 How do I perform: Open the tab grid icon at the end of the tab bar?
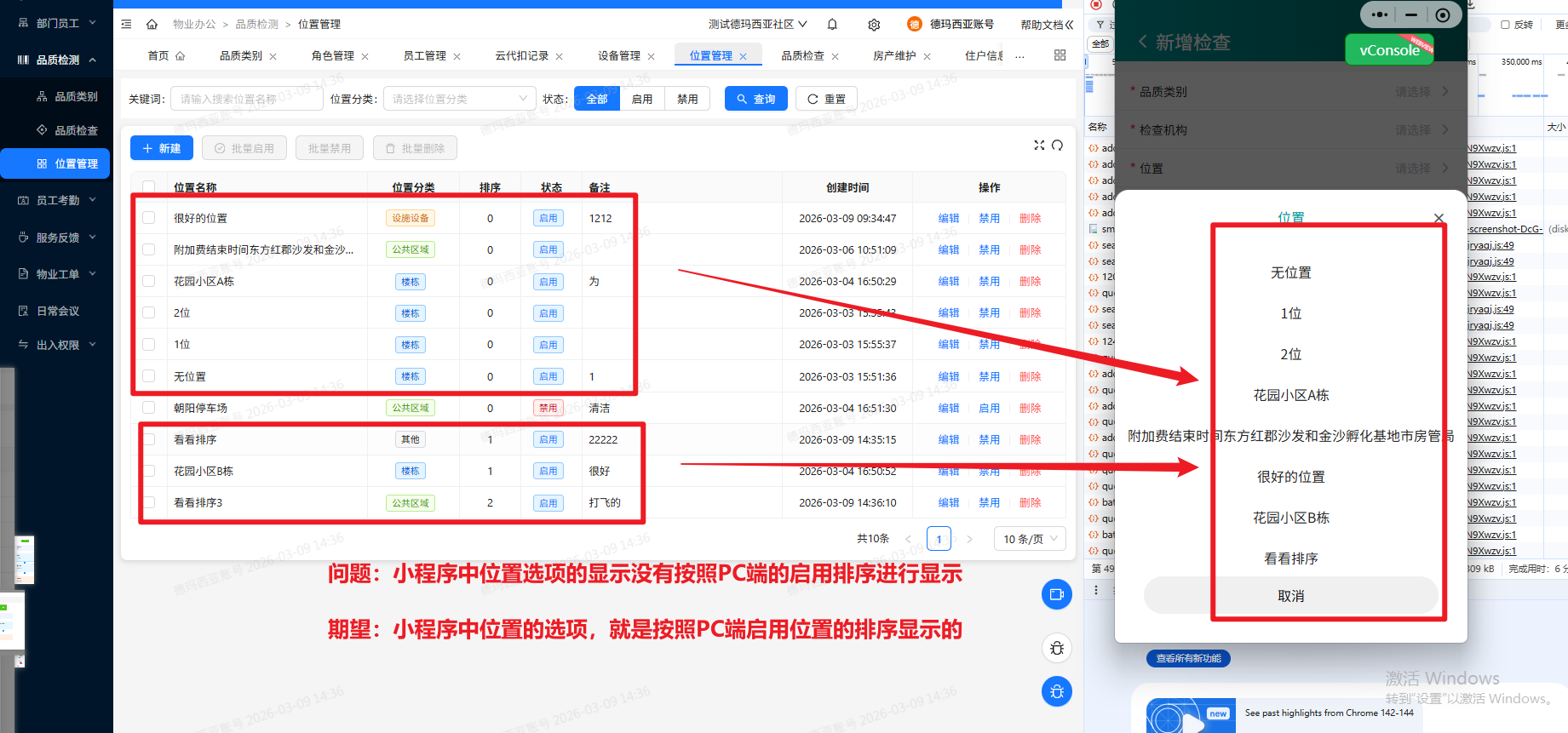(1060, 55)
